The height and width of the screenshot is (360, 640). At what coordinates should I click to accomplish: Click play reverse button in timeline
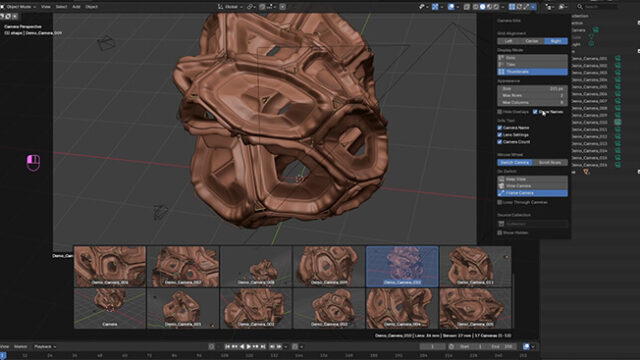(x=242, y=347)
